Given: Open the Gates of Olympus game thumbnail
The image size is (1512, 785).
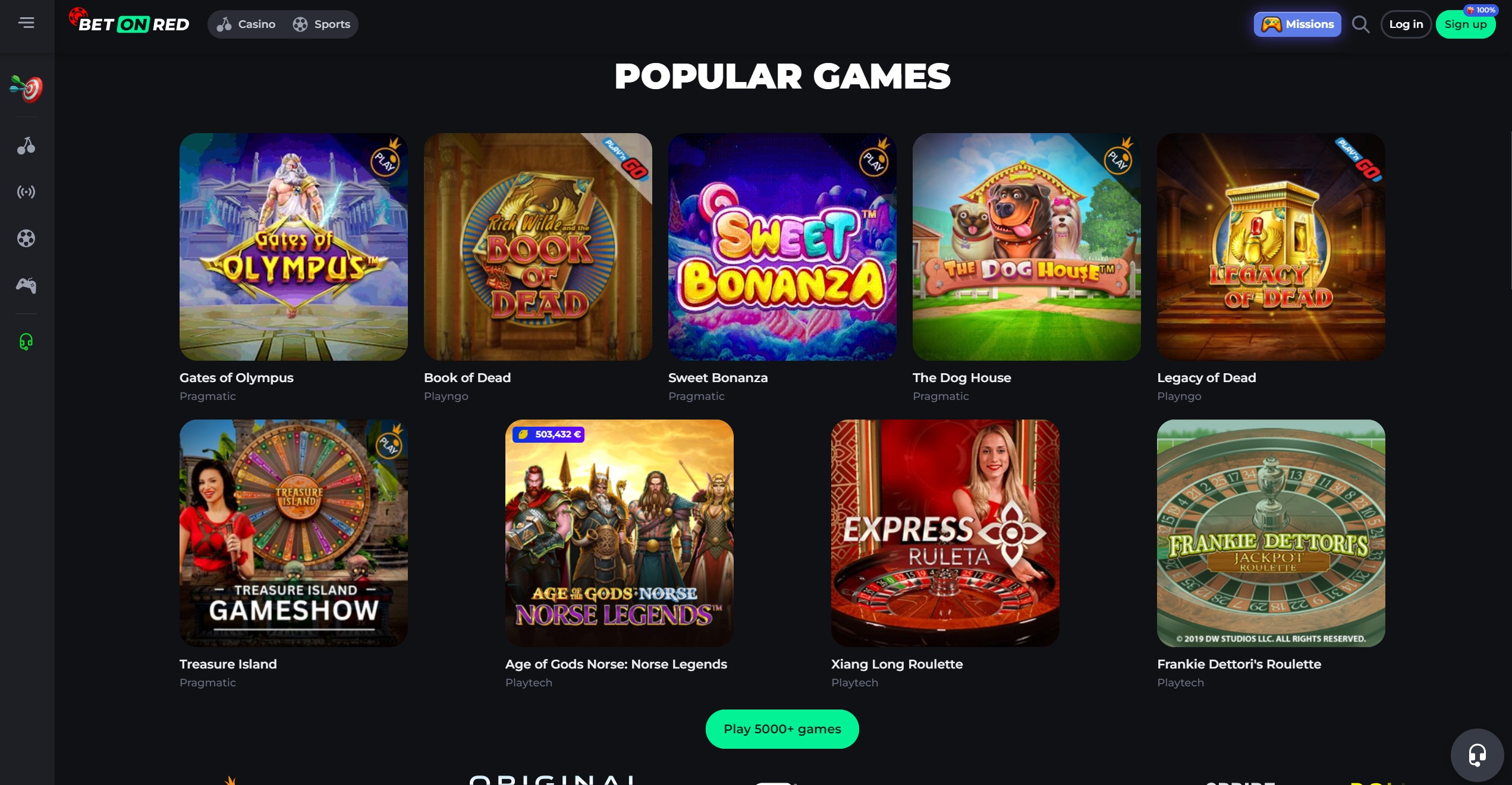Looking at the screenshot, I should pyautogui.click(x=294, y=247).
